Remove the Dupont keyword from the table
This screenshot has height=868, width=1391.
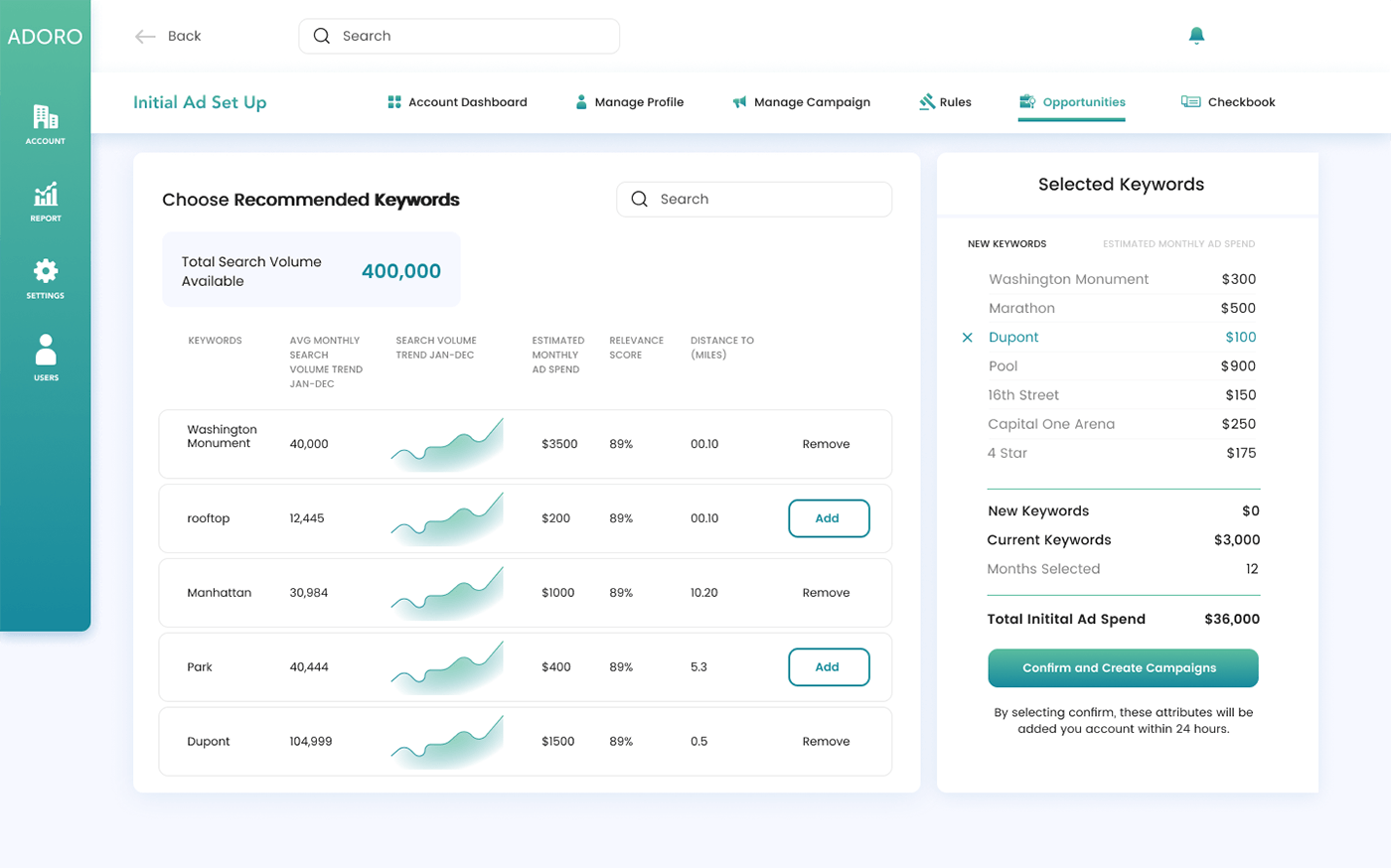click(x=826, y=742)
